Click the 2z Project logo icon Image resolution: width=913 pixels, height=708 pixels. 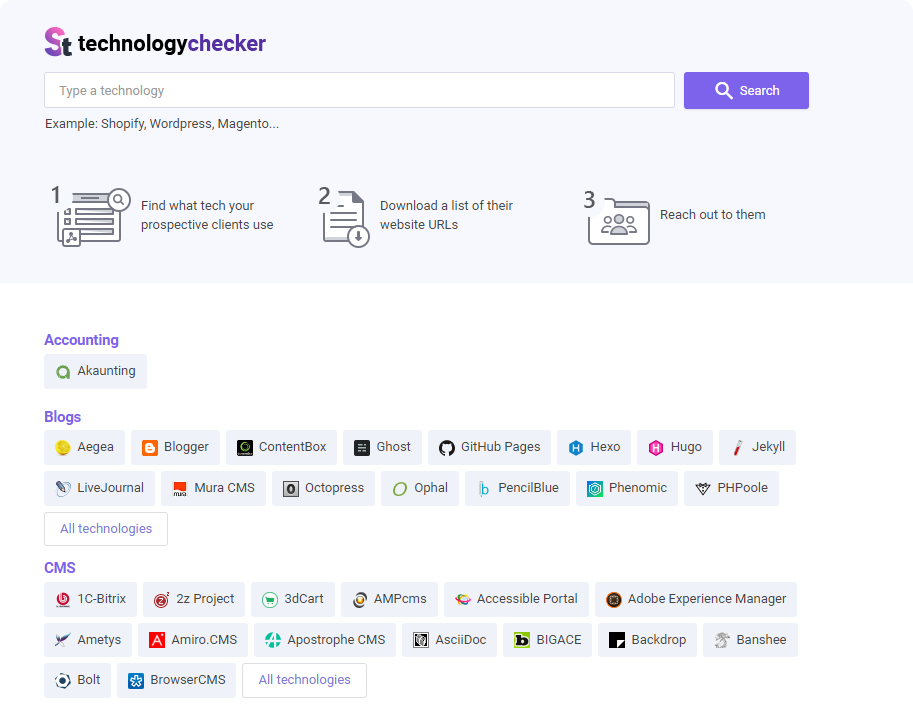(x=162, y=600)
